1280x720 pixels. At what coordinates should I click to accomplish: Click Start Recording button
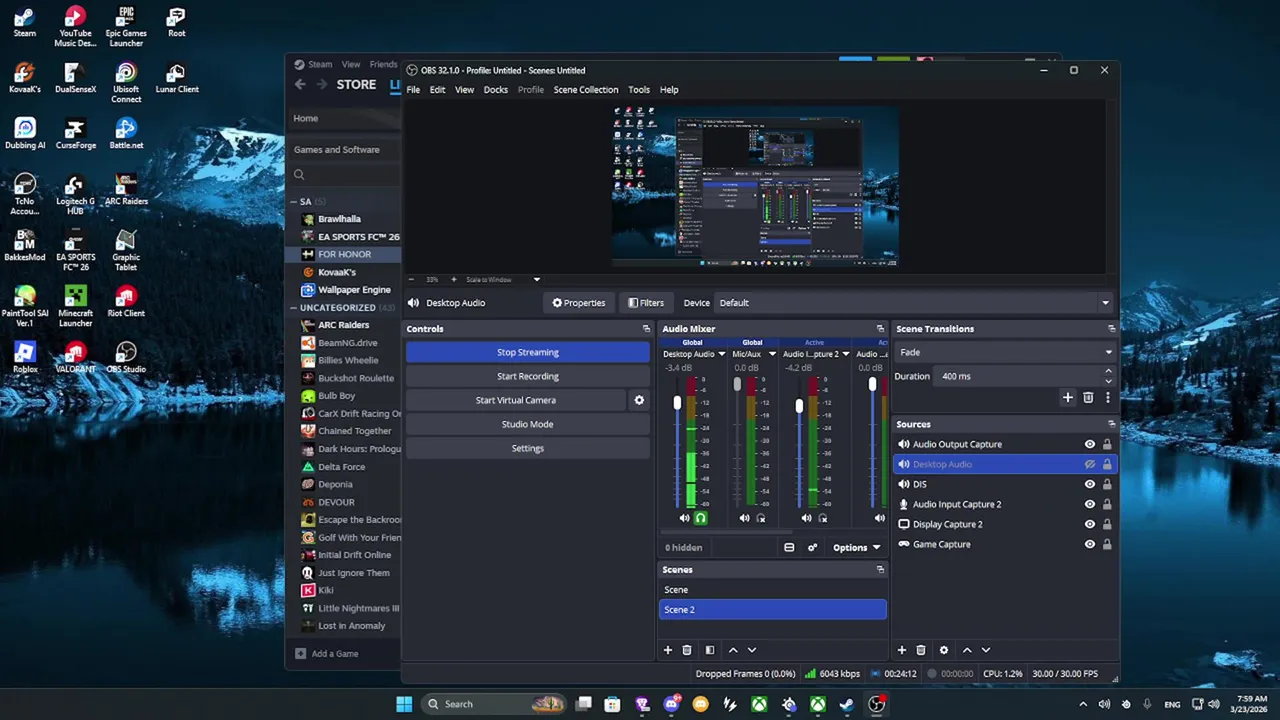pyautogui.click(x=528, y=376)
